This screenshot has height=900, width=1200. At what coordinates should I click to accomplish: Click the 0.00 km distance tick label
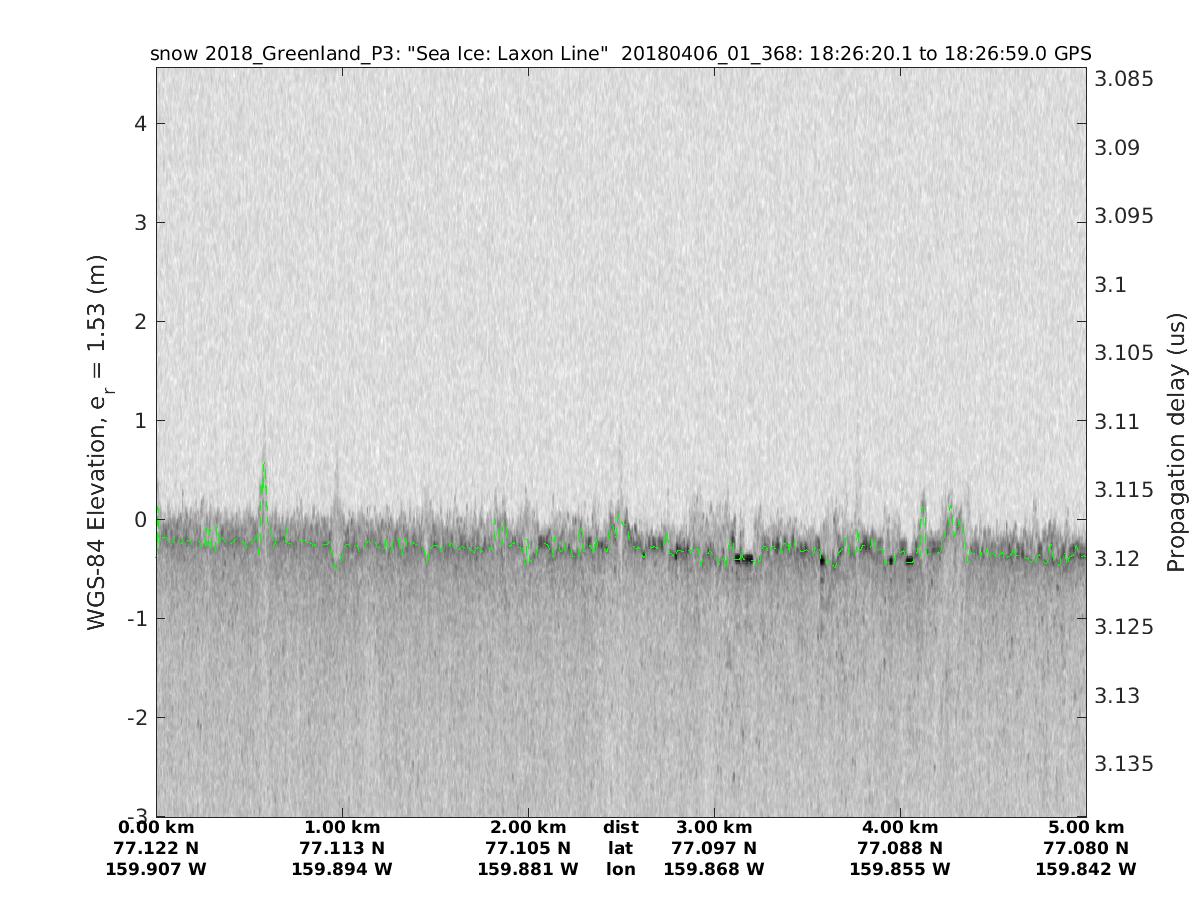point(156,827)
